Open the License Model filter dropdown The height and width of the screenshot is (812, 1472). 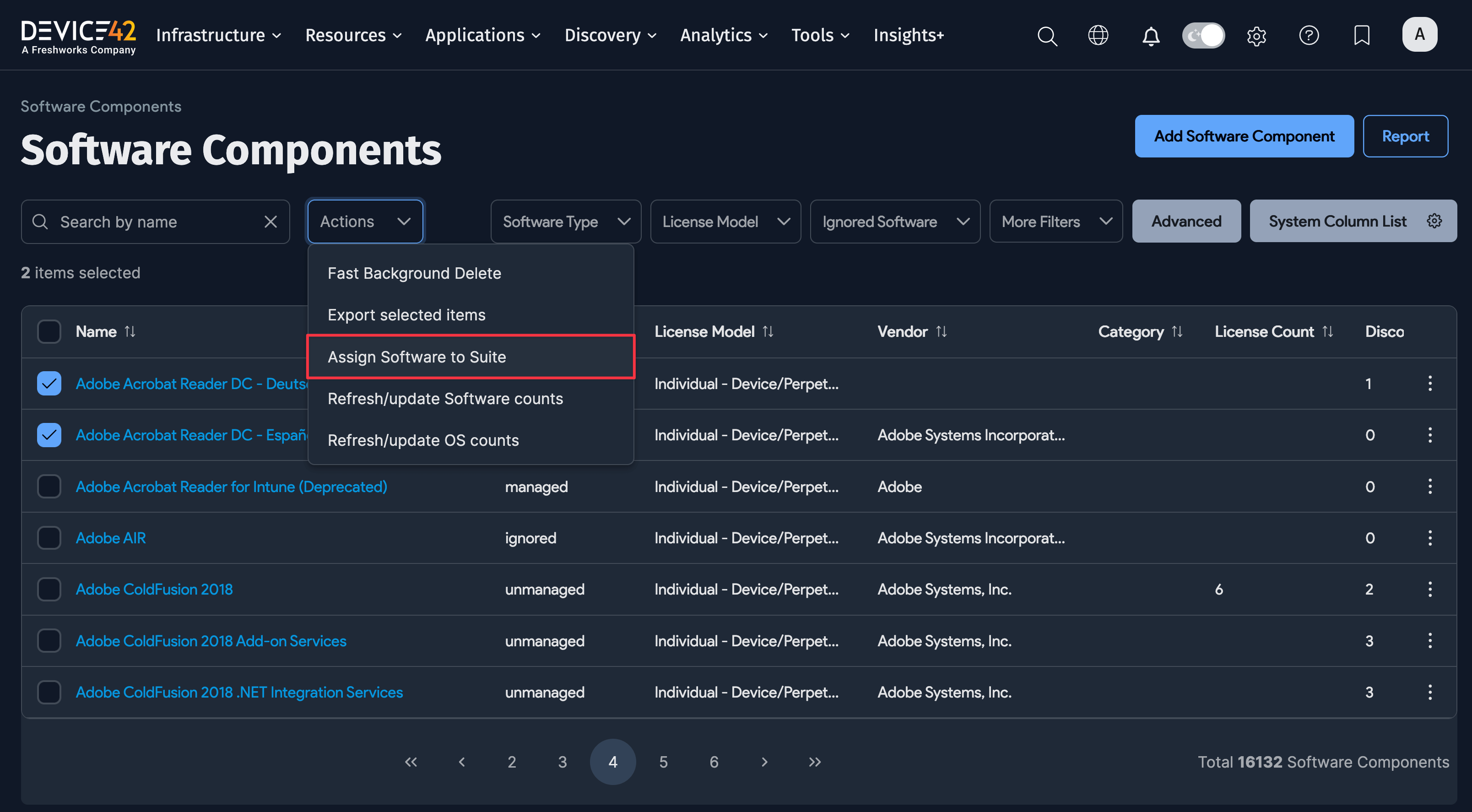(725, 222)
